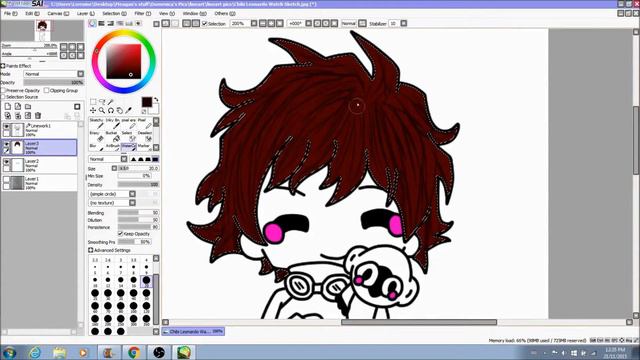Select the Blur tool

(96, 147)
